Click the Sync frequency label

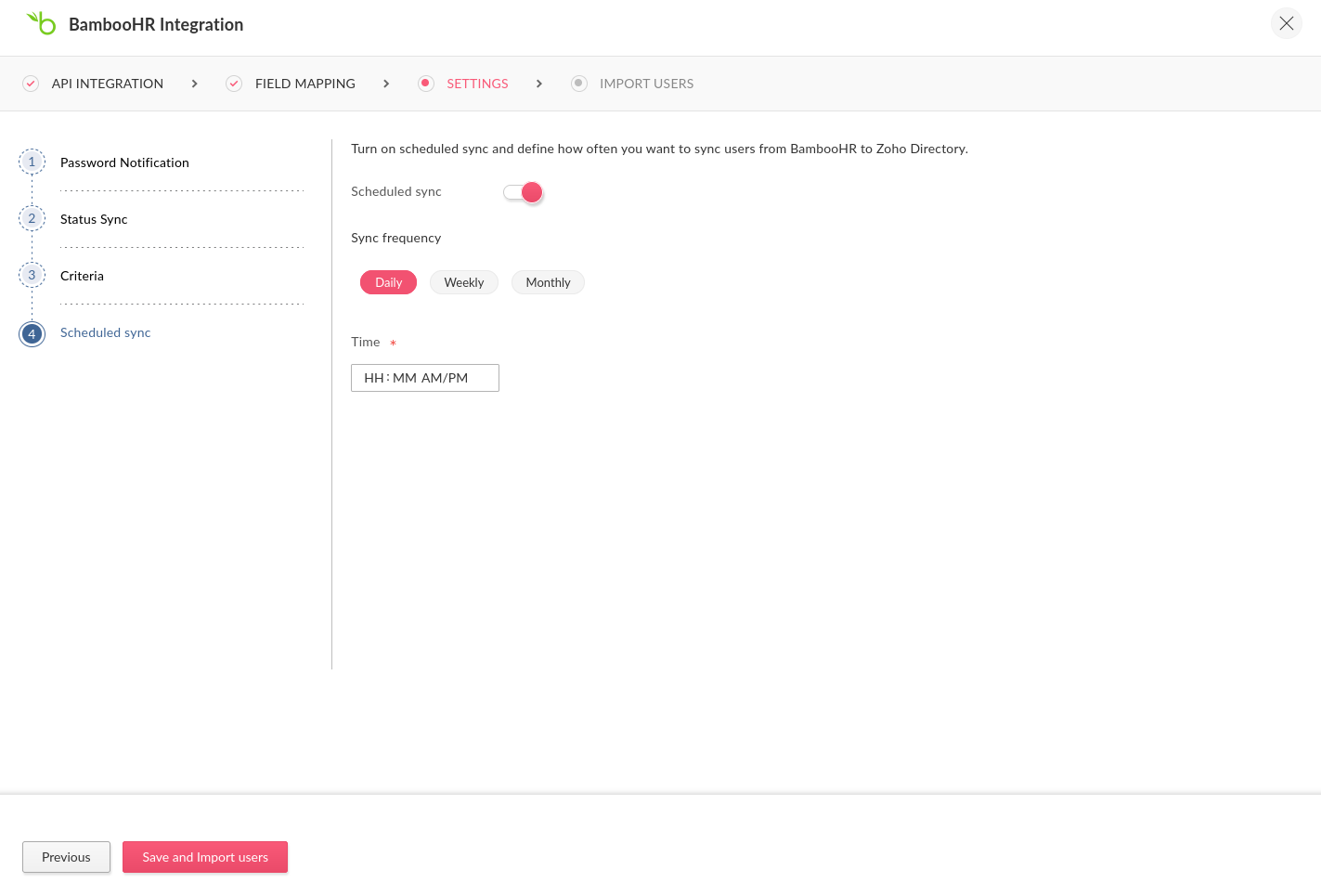click(x=395, y=238)
